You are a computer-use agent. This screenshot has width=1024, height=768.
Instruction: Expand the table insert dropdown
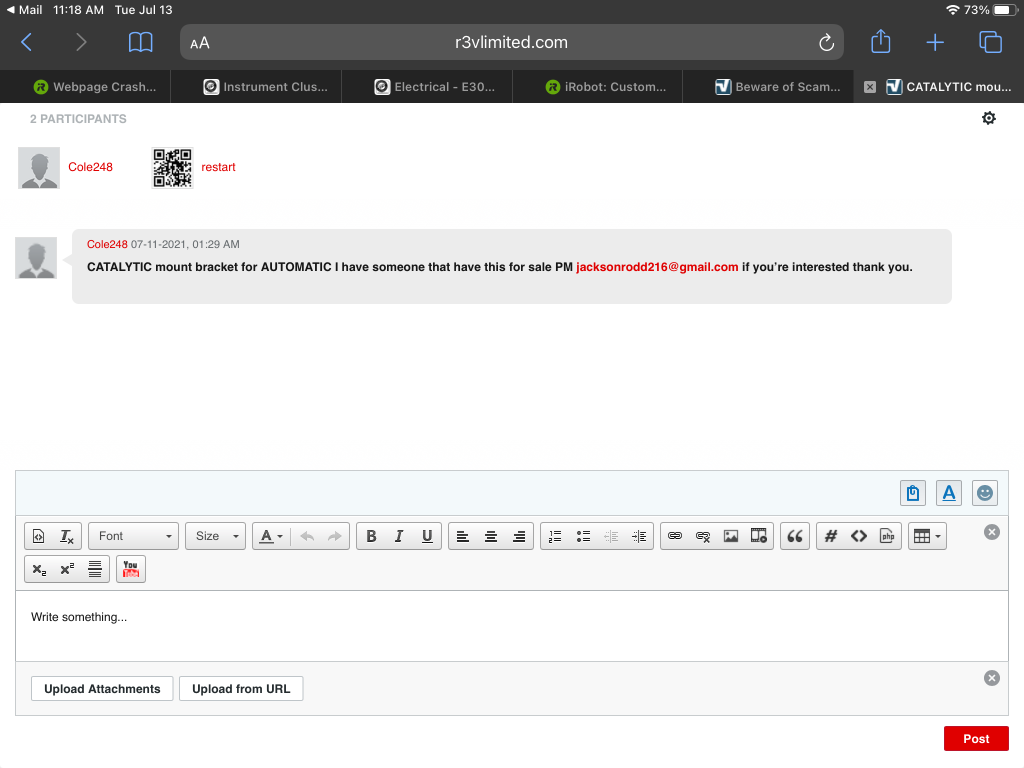[x=926, y=536]
